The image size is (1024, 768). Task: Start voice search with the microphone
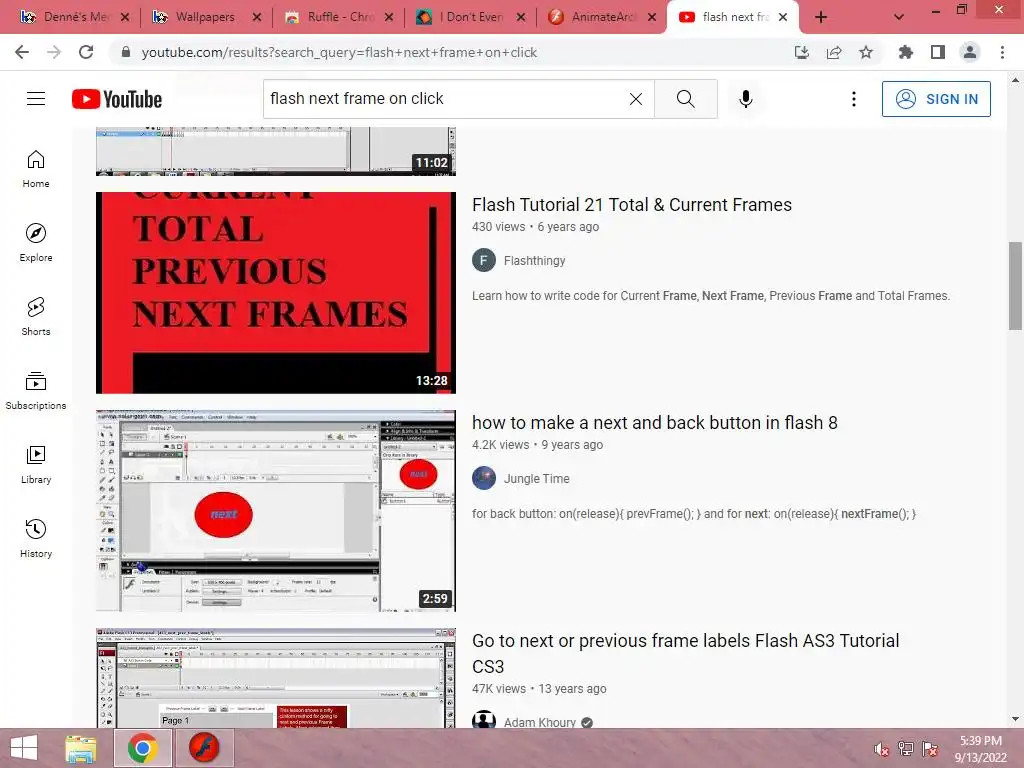(x=746, y=99)
